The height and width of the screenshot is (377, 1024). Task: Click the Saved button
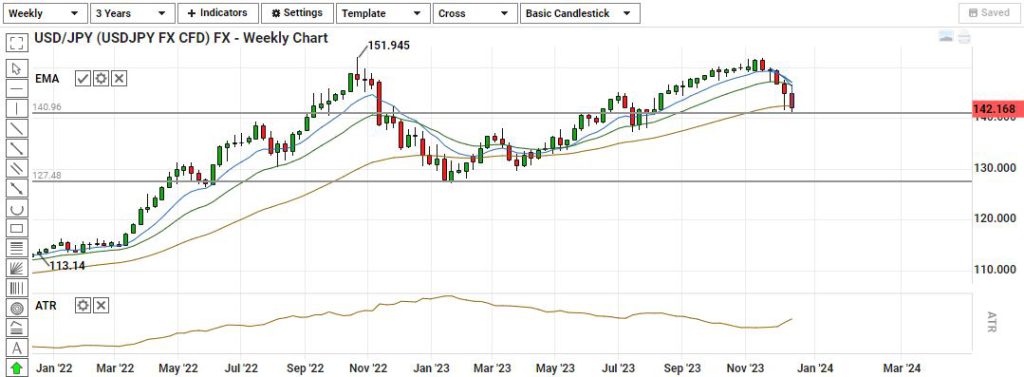click(989, 13)
